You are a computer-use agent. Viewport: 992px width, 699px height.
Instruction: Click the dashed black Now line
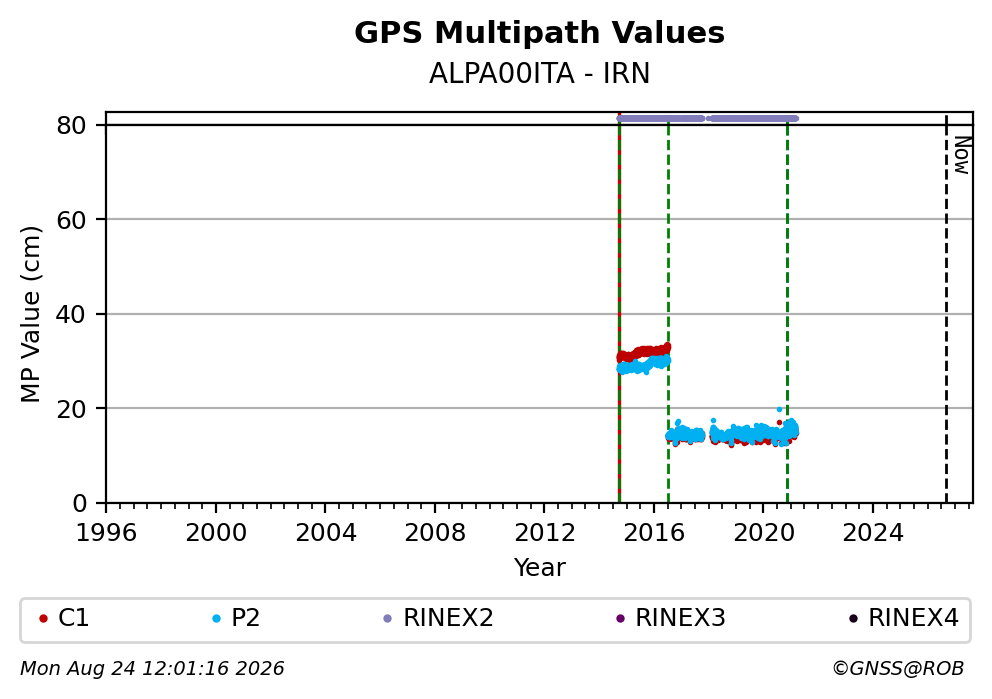(x=946, y=309)
